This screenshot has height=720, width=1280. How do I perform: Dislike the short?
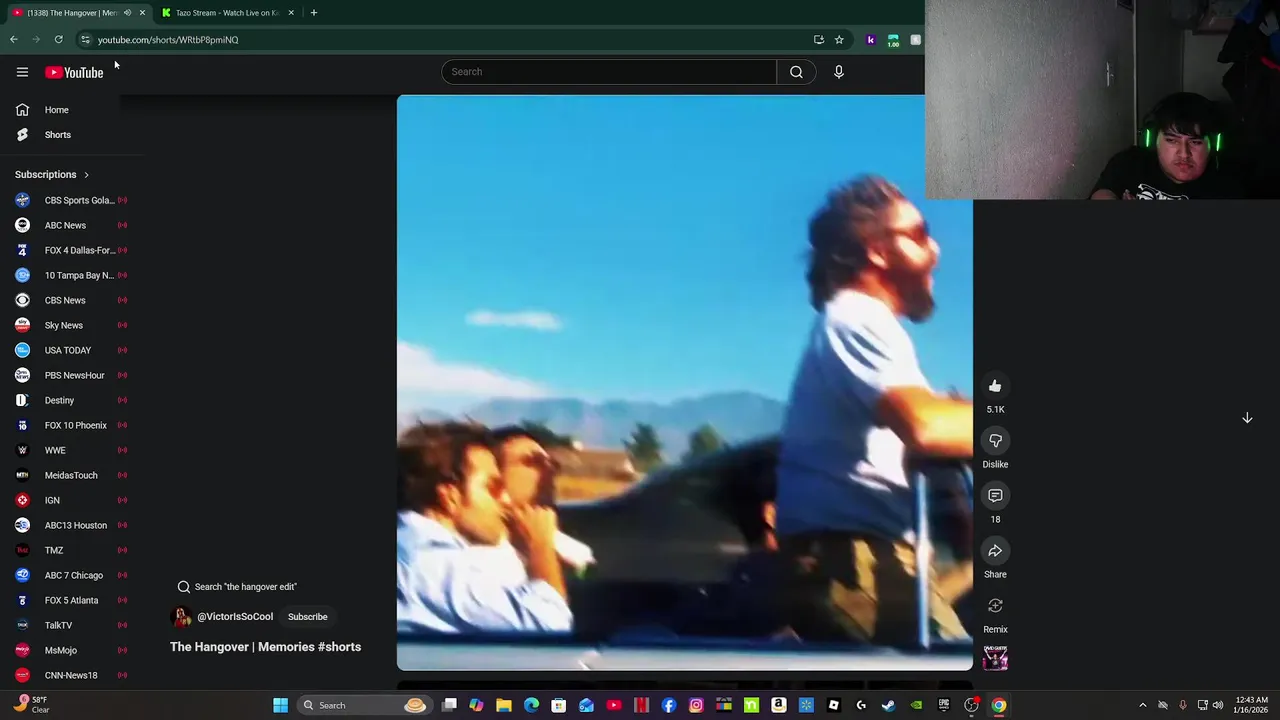(x=995, y=441)
